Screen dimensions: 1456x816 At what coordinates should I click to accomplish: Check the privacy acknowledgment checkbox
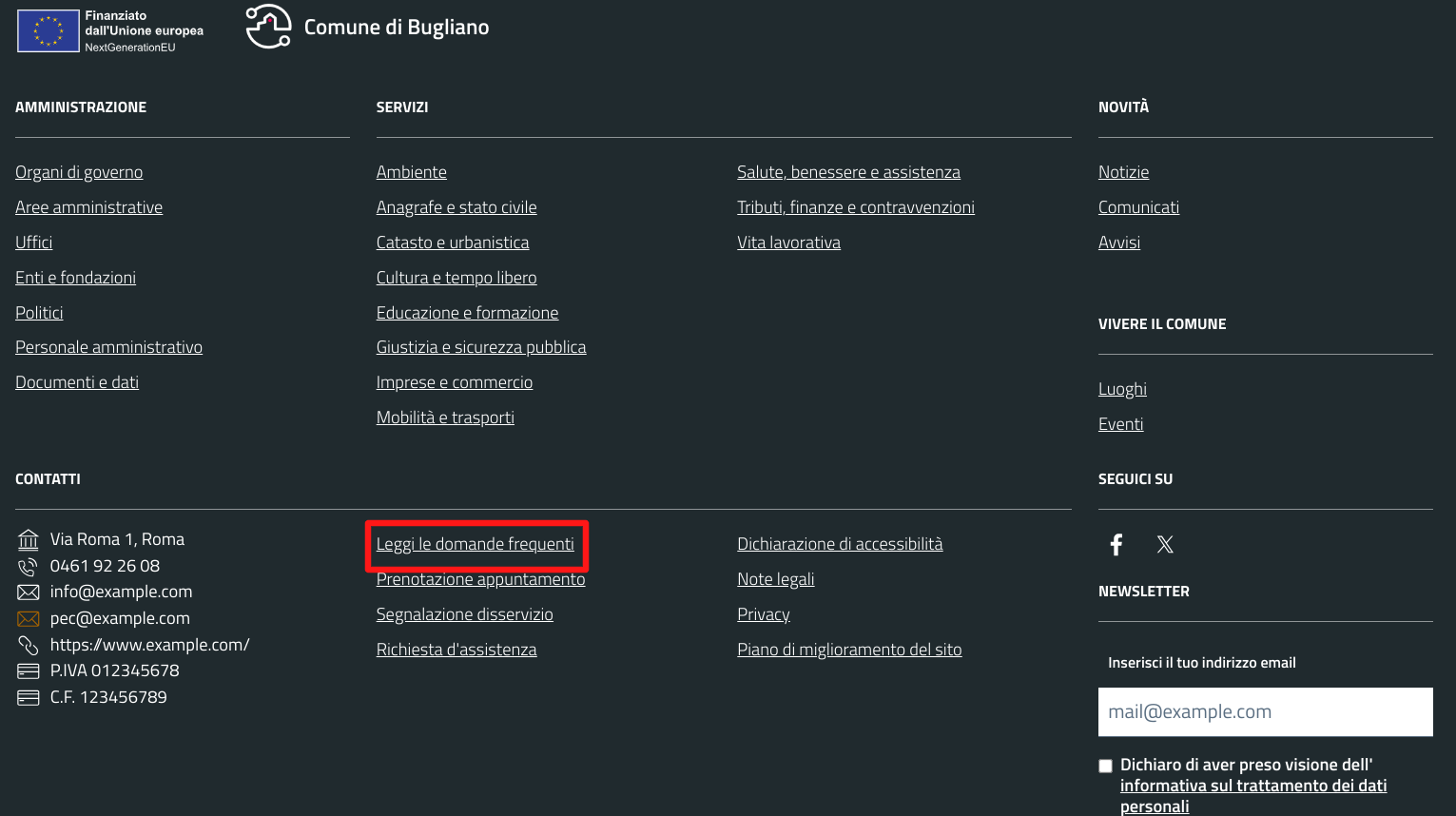click(x=1105, y=766)
